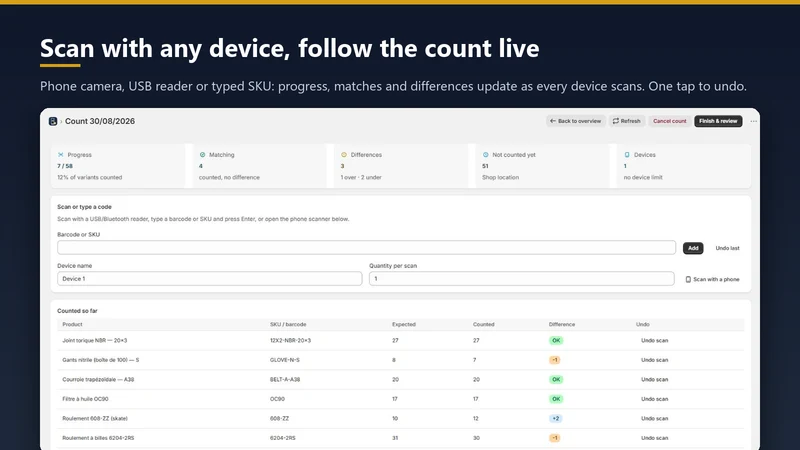Go back to overview

[x=576, y=121]
